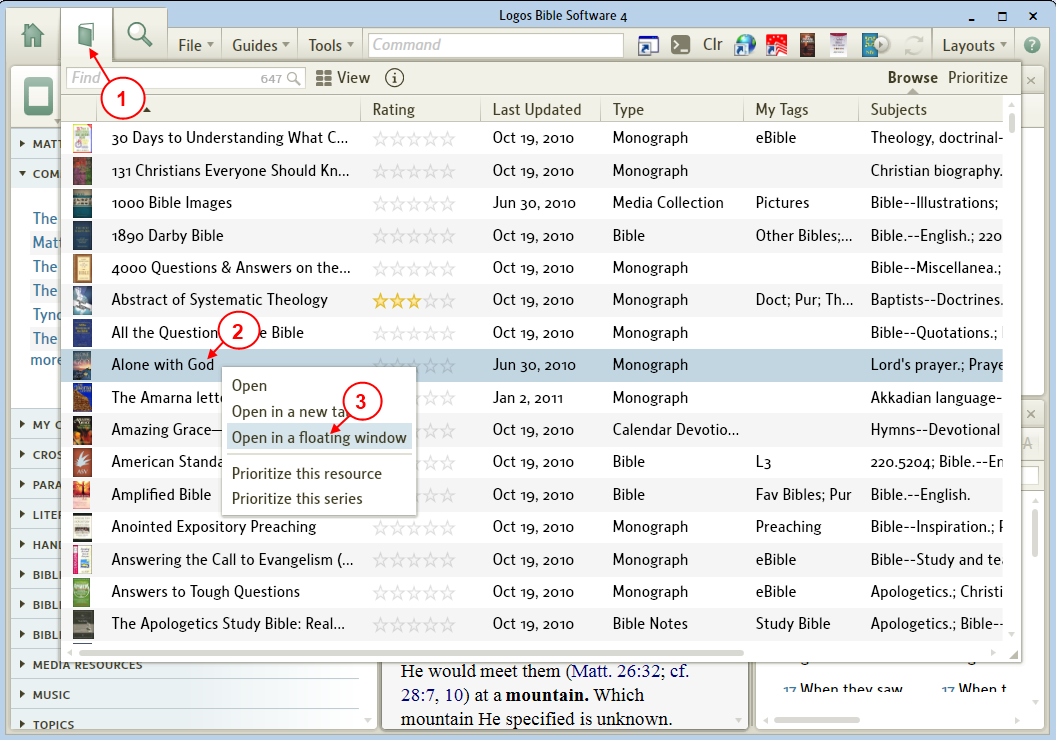1056x740 pixels.
Task: Click cover thumbnail of 1000 Bible Images
Action: (82, 203)
